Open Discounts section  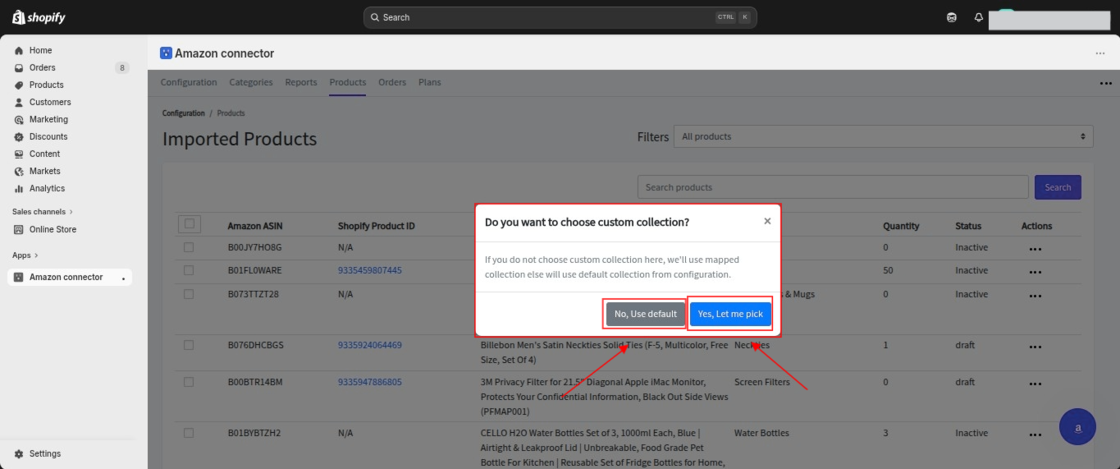[48, 136]
